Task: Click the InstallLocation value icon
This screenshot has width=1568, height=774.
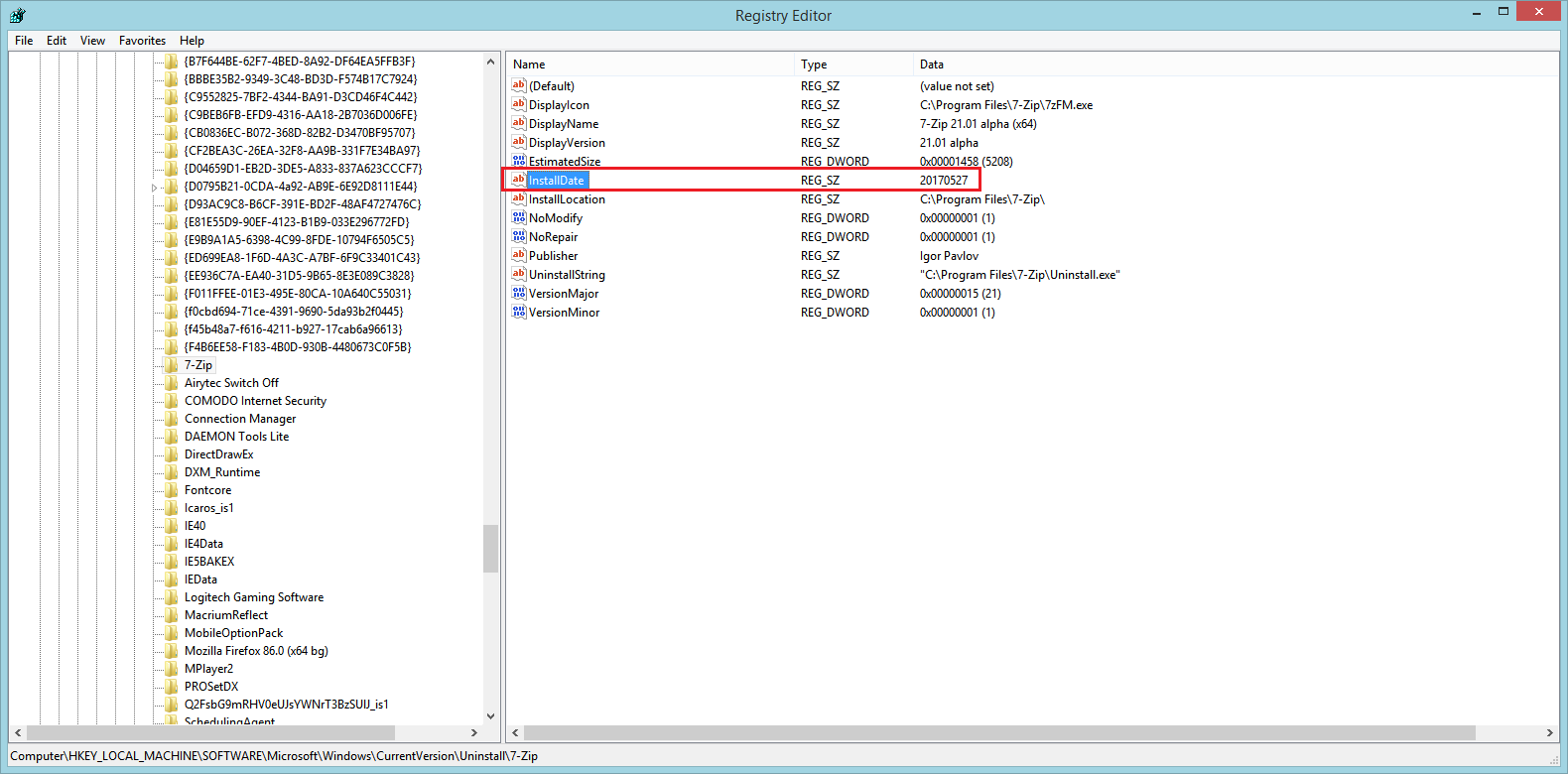Action: point(518,198)
